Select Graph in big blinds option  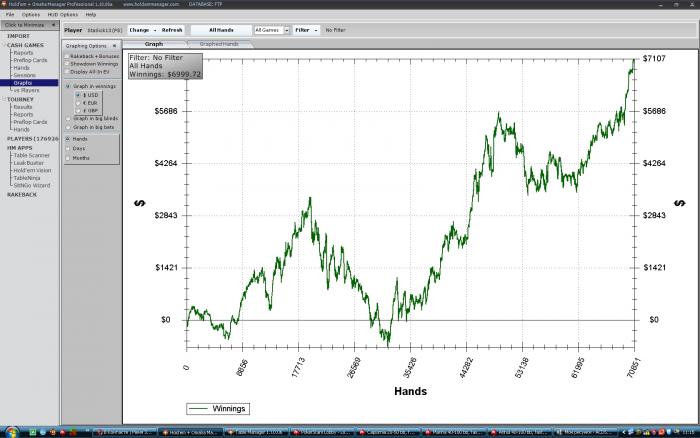pos(68,118)
